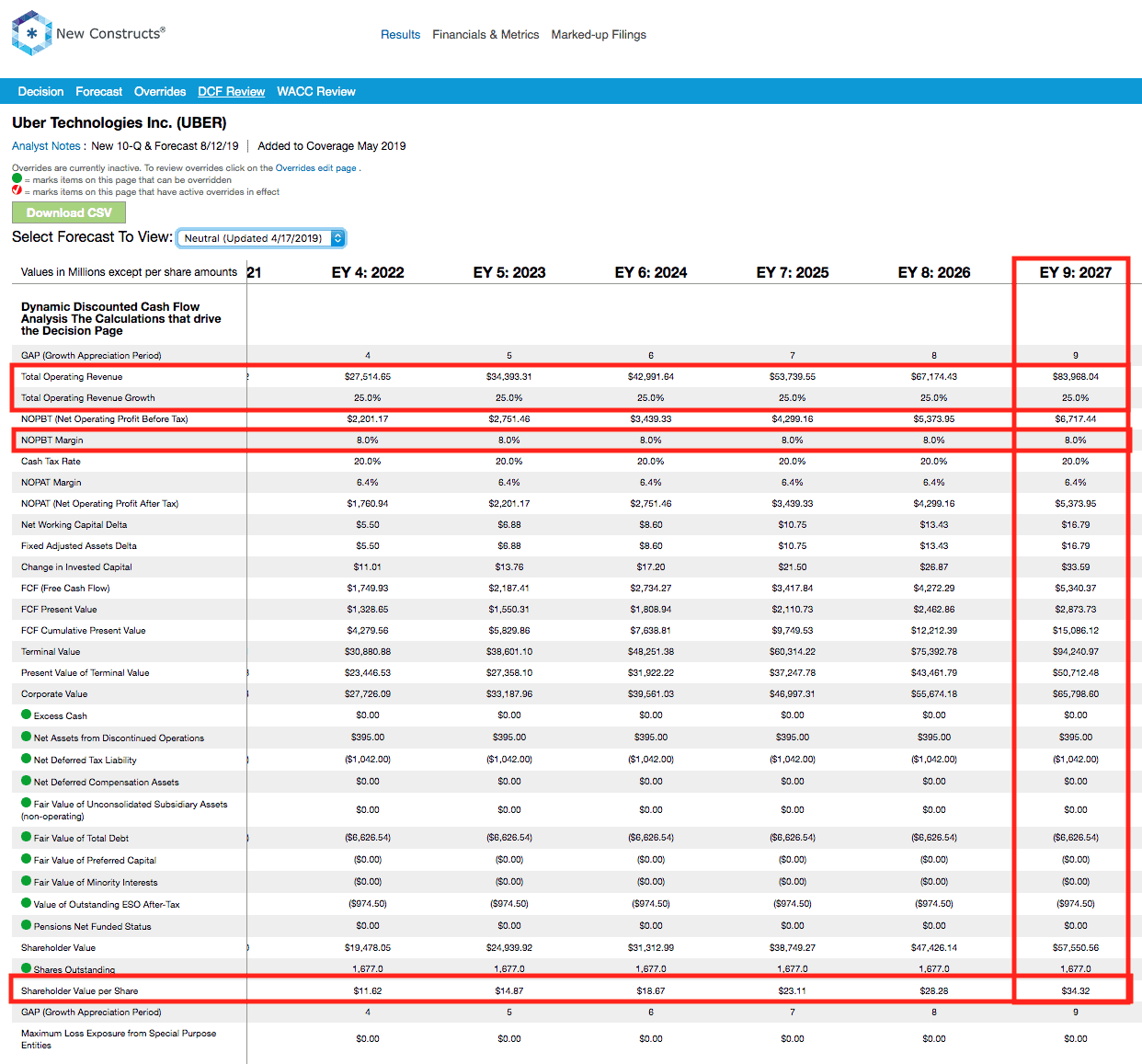
Task: Click the New Constructs logo
Action: click(x=88, y=33)
